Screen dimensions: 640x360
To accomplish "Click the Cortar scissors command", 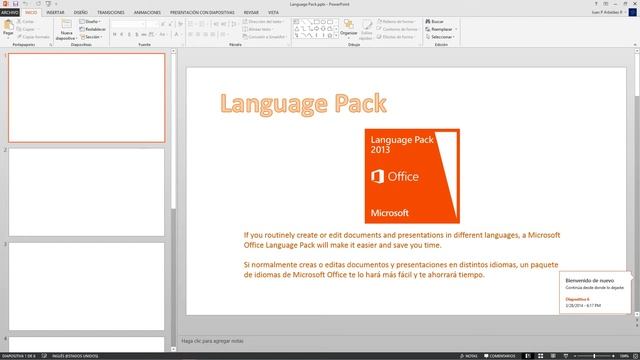I will [x=25, y=21].
